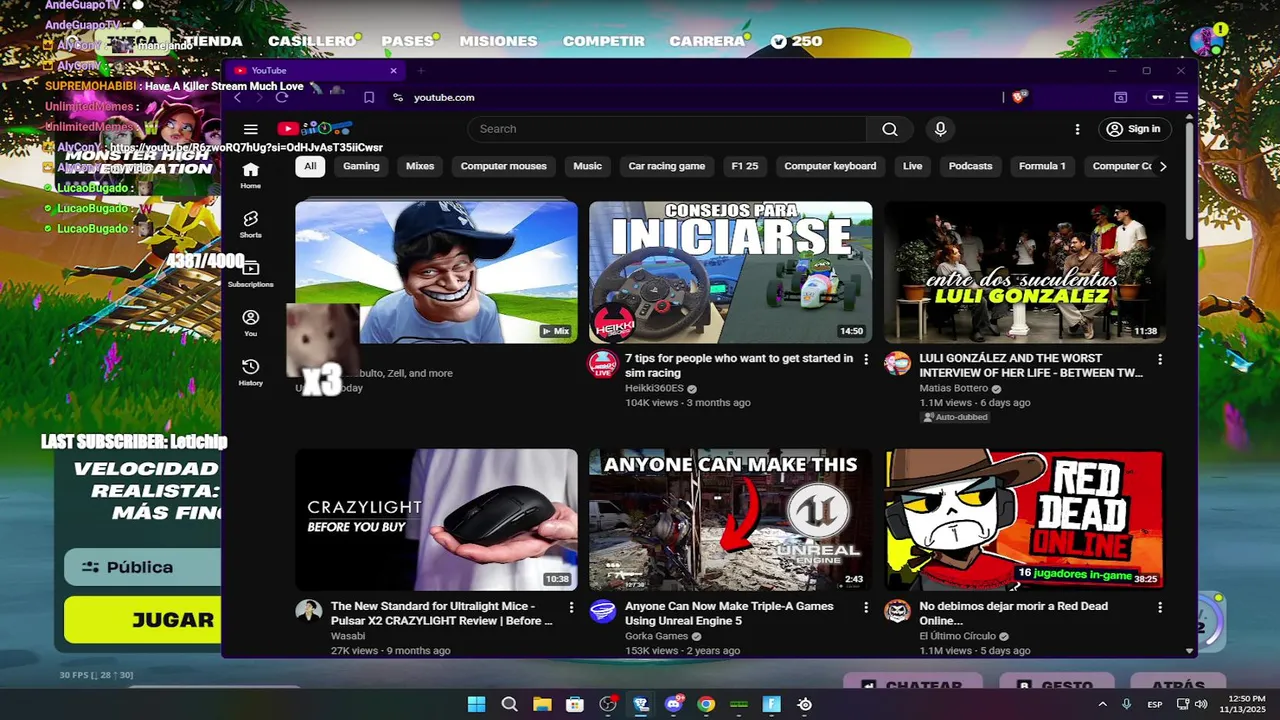Show hidden system tray icons
1280x720 pixels.
(1103, 704)
